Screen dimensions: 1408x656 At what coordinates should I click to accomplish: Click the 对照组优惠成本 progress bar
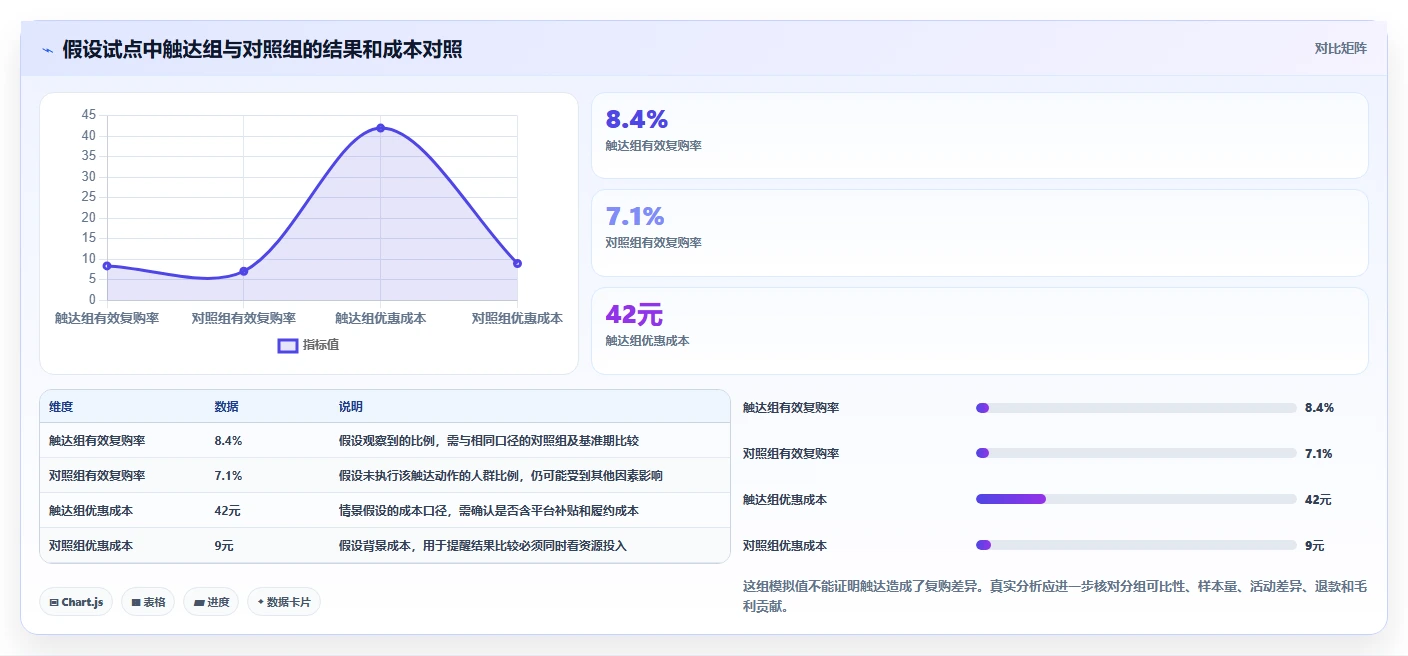[1136, 546]
